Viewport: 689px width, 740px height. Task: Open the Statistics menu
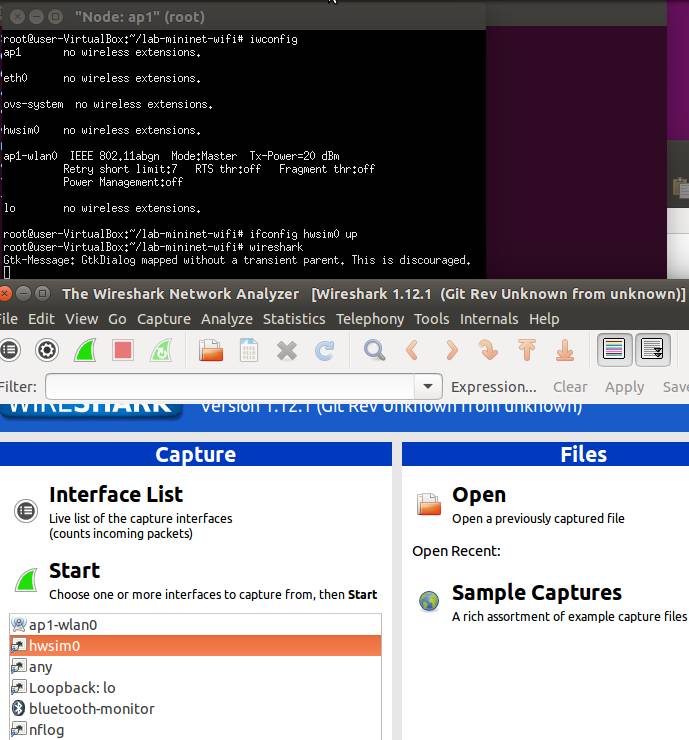pyautogui.click(x=294, y=319)
